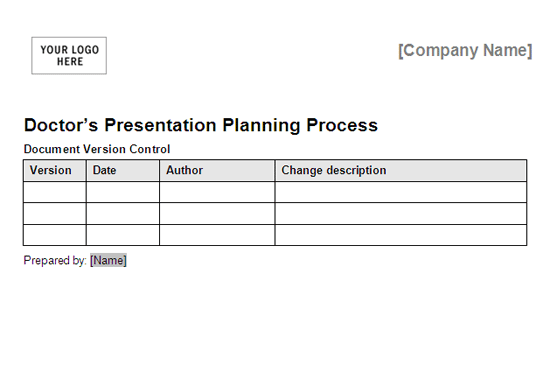This screenshot has height=365, width=550.
Task: Click first row's Change description cell
Action: (x=401, y=192)
